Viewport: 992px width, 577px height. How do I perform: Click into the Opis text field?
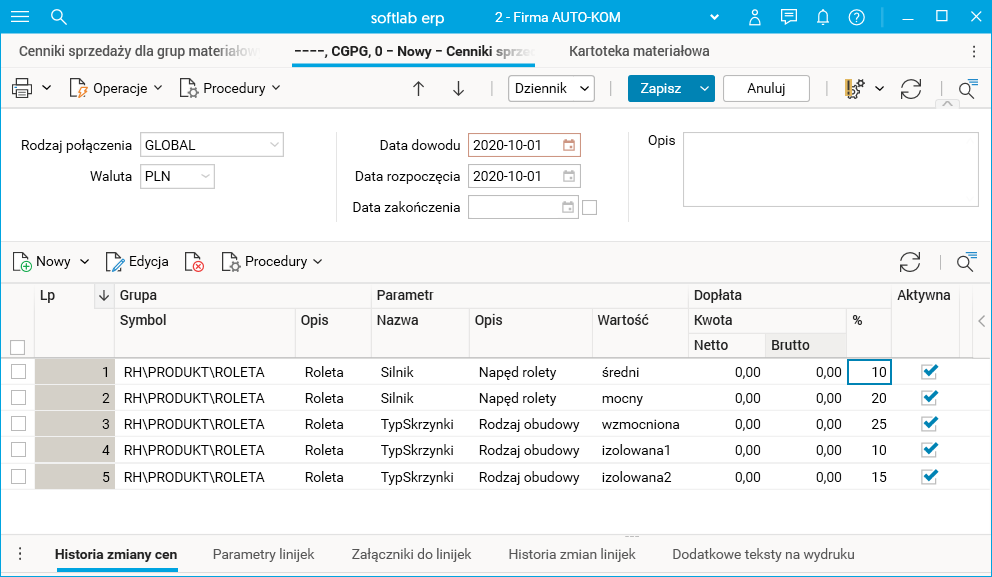pos(830,169)
